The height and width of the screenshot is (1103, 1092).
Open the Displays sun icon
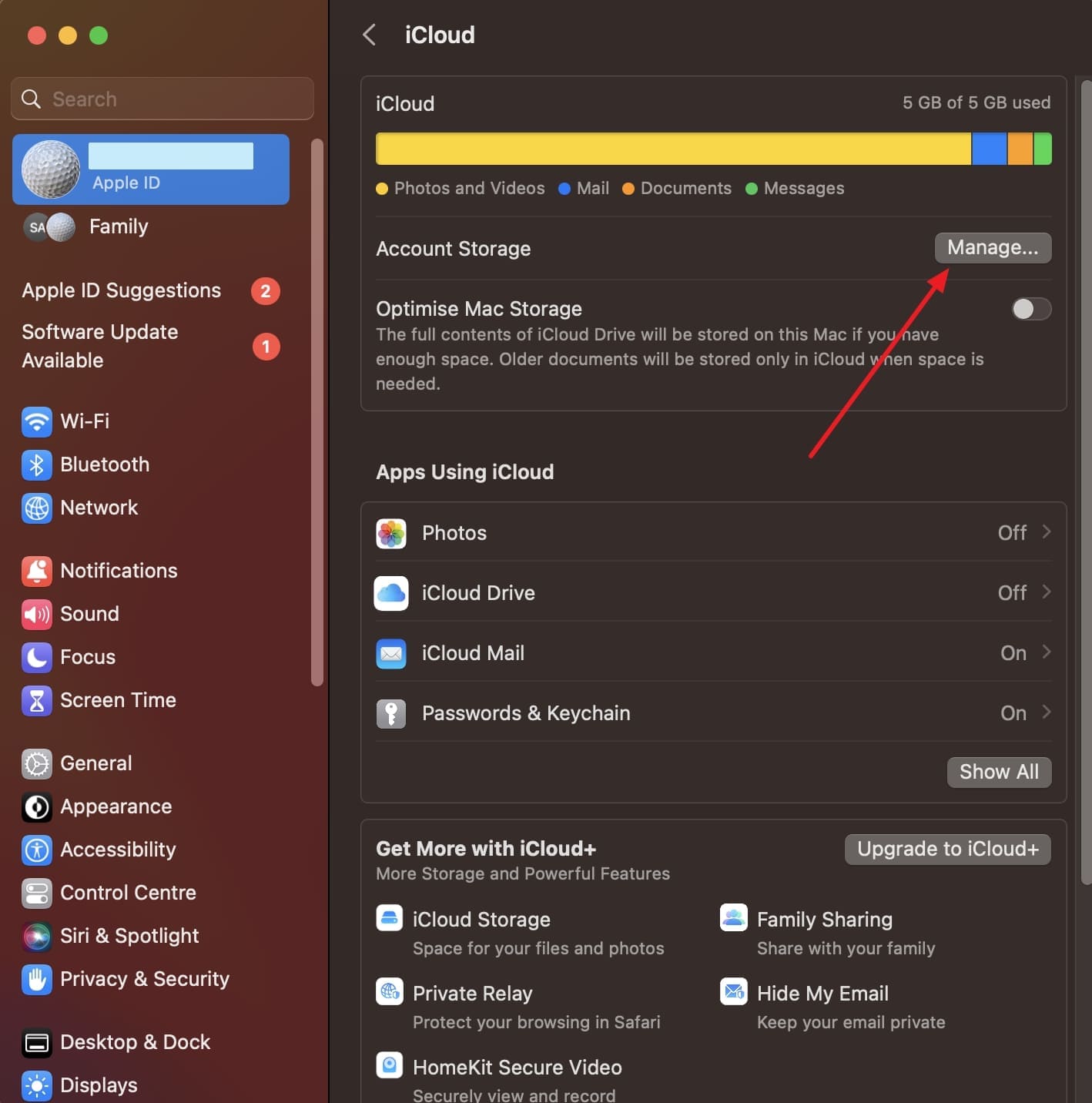click(37, 1085)
